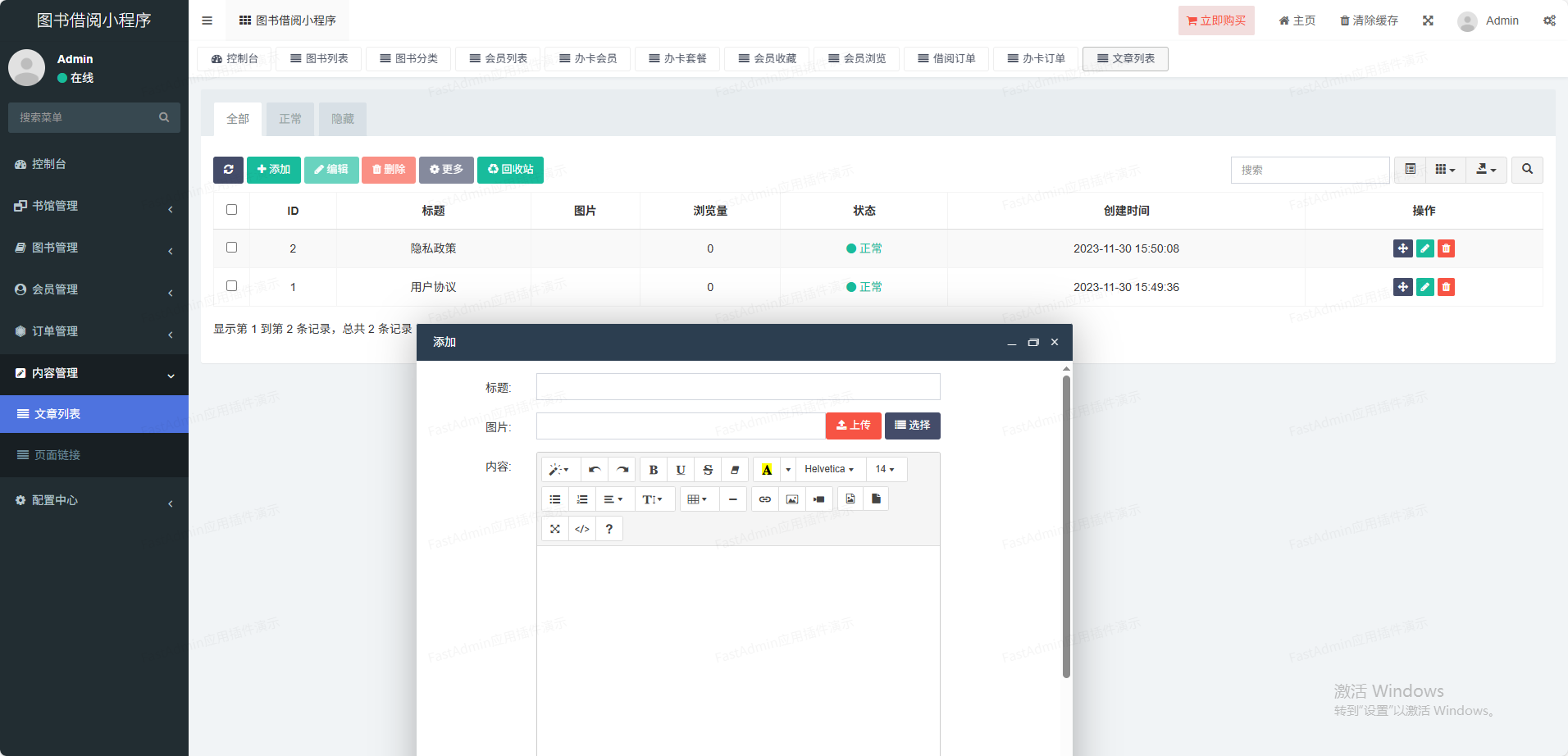Toggle the select-all checkbox in table header
Viewport: 1568px width, 756px height.
pyautogui.click(x=232, y=210)
